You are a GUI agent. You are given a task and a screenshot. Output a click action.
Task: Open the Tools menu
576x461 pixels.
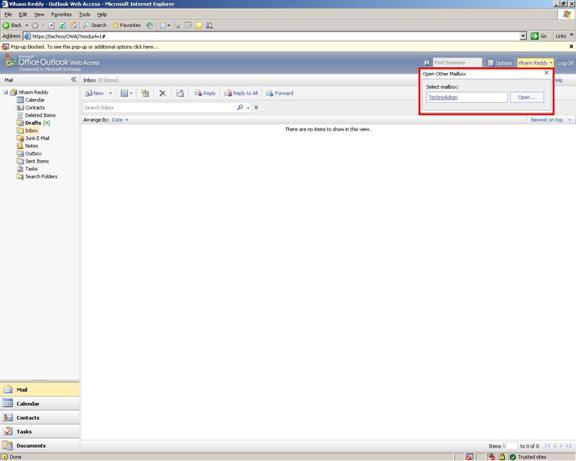84,14
